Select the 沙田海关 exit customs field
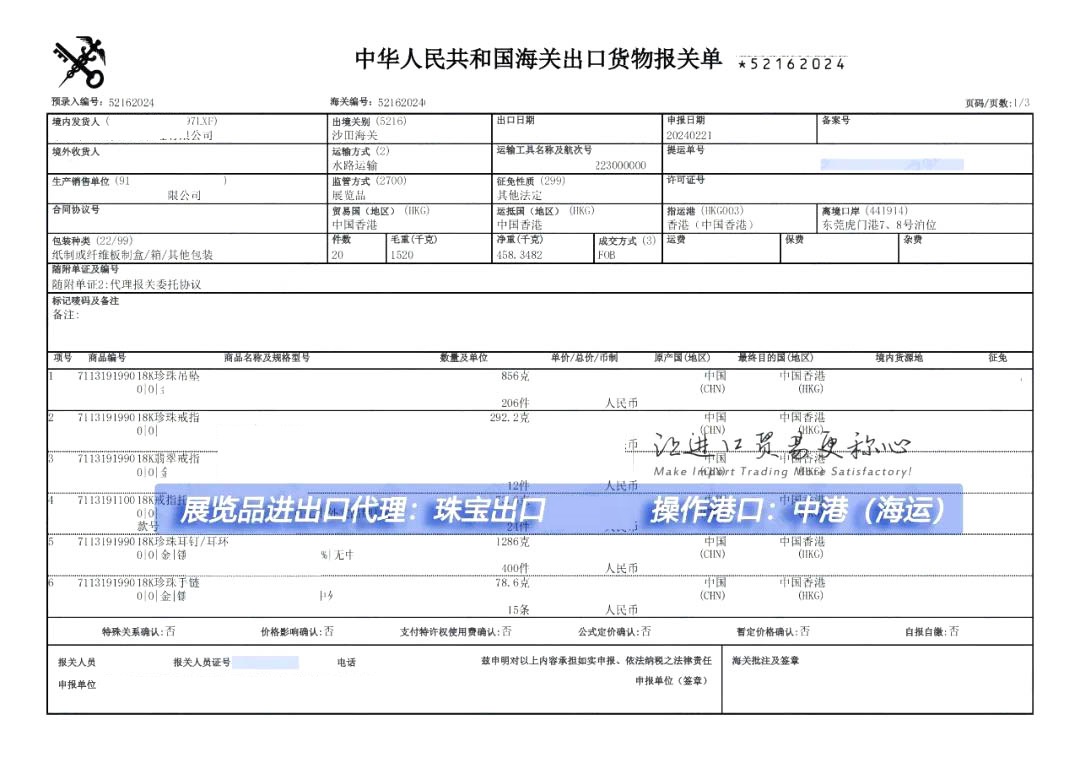Screen dimensions: 1080x763 [x=355, y=134]
